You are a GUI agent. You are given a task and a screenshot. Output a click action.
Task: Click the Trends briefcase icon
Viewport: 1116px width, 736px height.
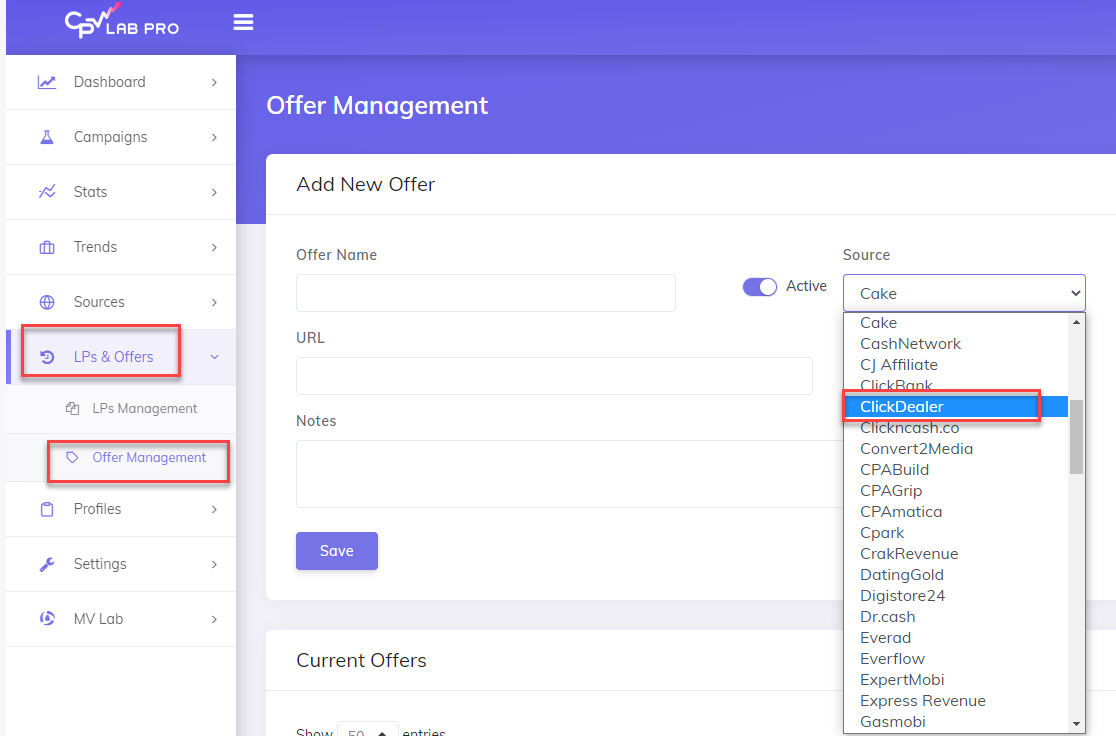[x=47, y=247]
